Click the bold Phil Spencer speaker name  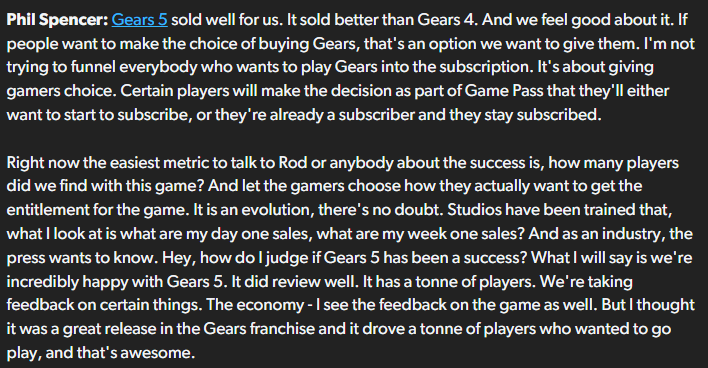pos(57,20)
